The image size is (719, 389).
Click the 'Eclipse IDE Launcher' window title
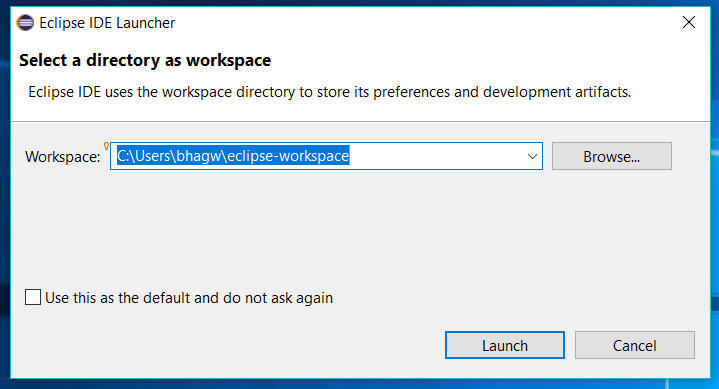(x=107, y=23)
